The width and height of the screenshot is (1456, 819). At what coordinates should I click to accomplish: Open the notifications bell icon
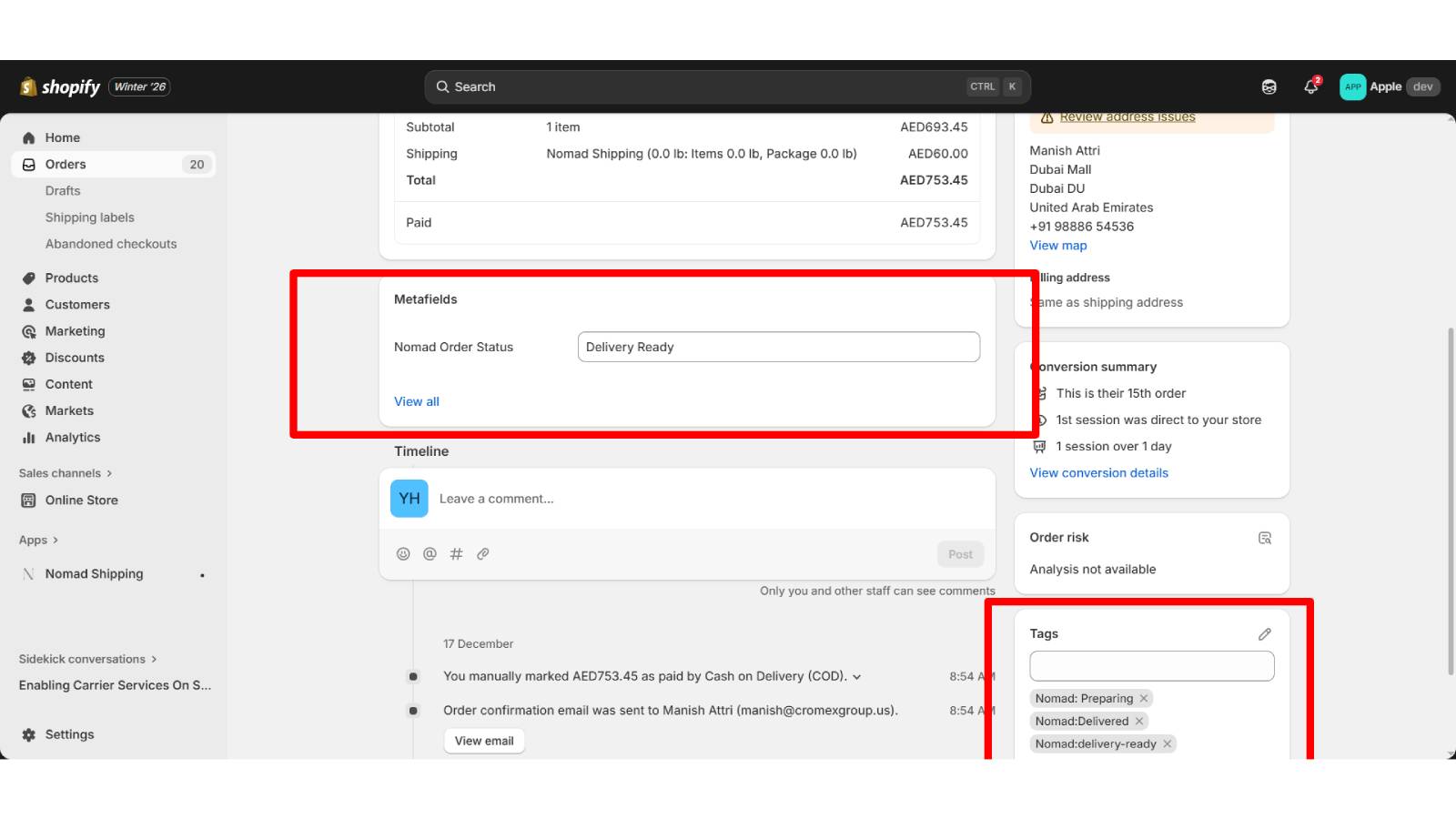pos(1310,86)
